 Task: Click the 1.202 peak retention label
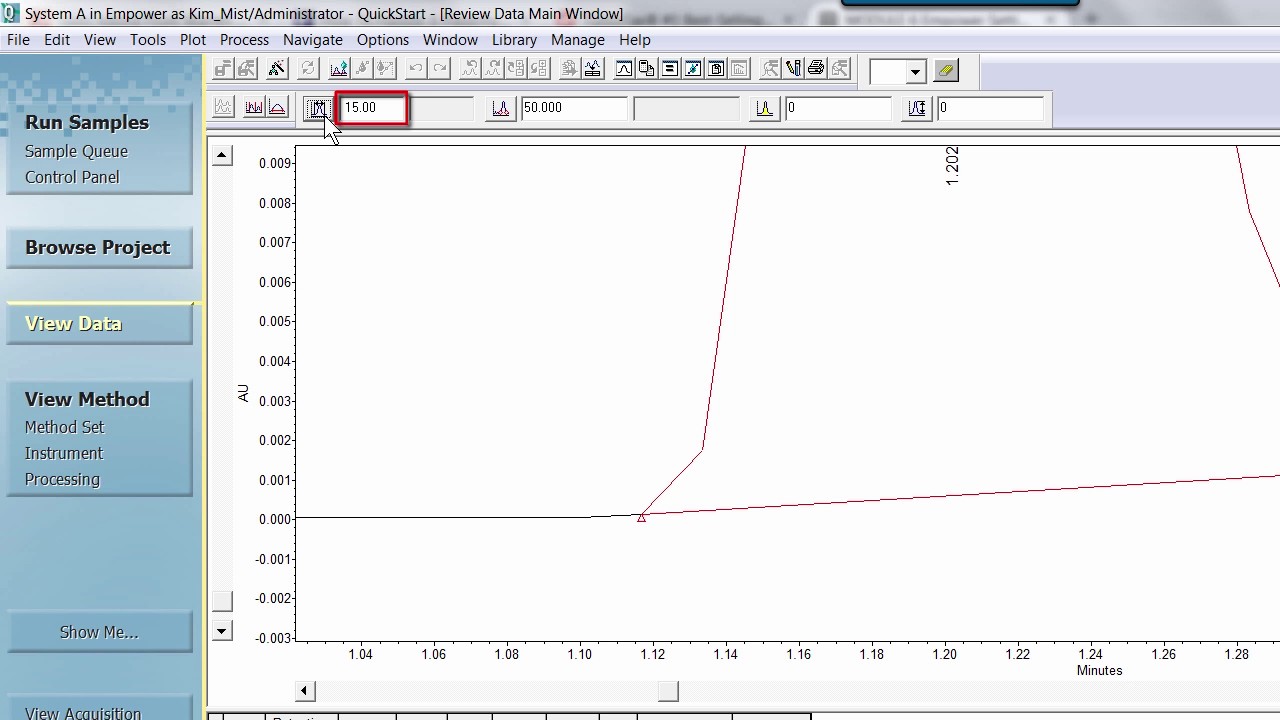952,166
